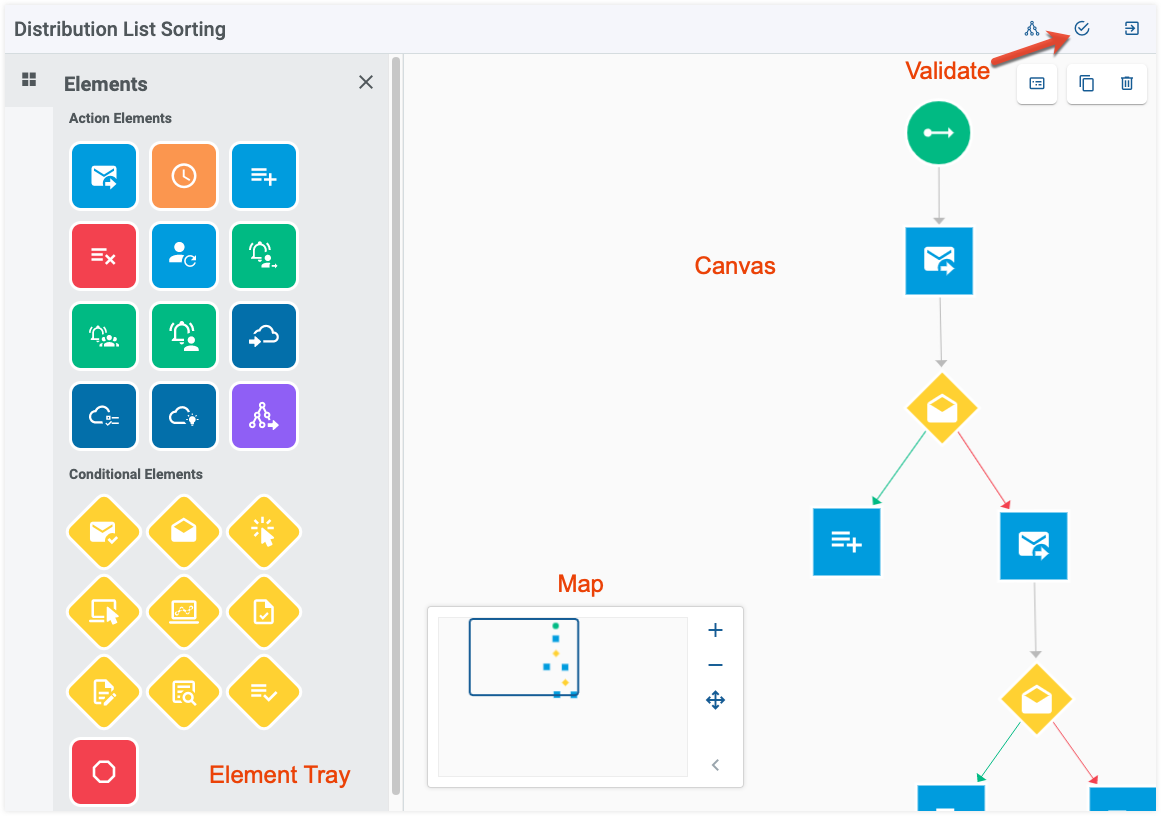Select the red stop element

point(104,772)
